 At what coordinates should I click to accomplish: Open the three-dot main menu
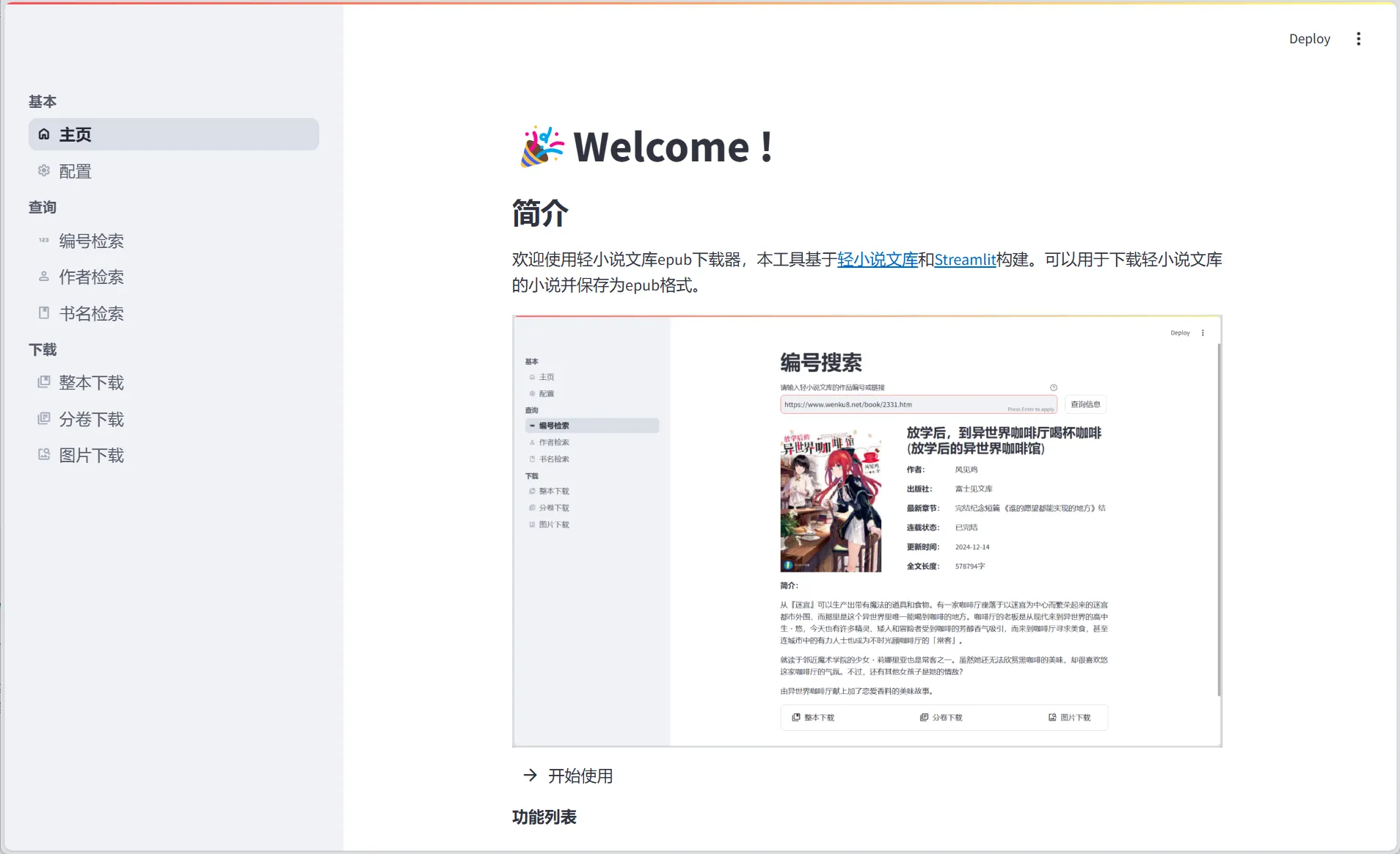click(x=1358, y=39)
